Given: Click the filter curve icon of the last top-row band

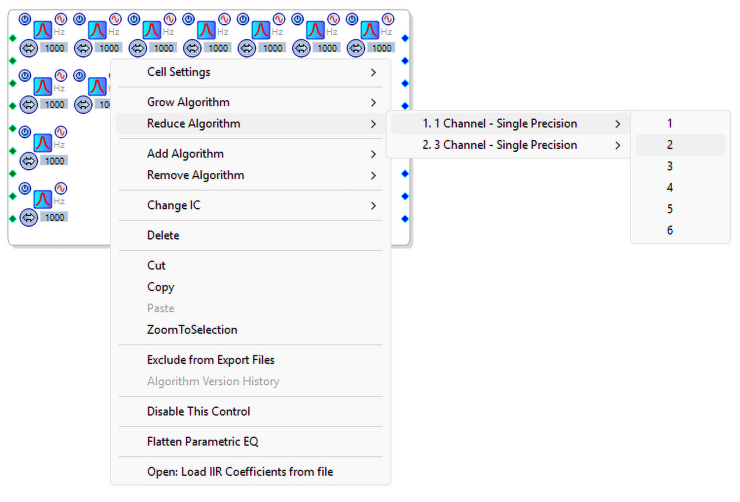Looking at the screenshot, I should pyautogui.click(x=370, y=30).
